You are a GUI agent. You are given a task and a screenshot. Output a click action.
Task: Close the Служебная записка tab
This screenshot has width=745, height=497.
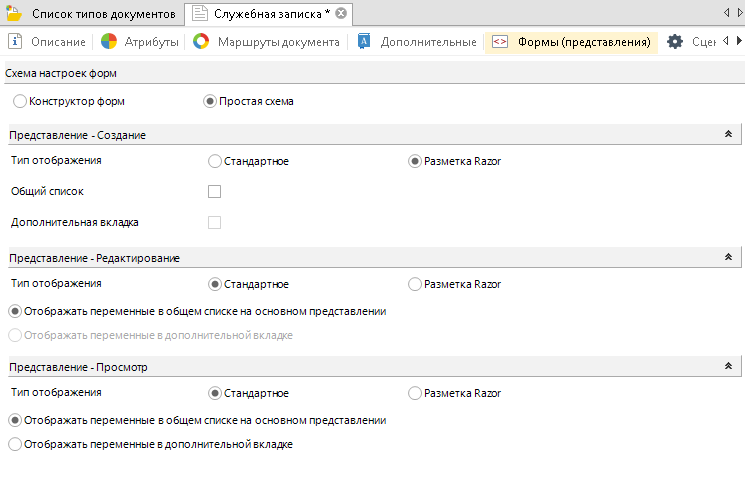341,14
